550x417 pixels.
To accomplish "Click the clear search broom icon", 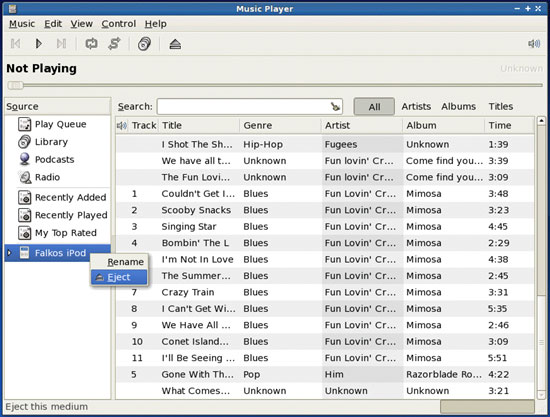I will pos(335,107).
